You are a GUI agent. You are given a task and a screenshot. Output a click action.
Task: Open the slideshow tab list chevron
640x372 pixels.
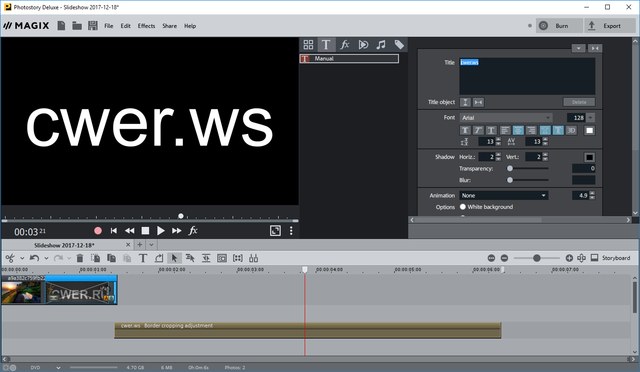(x=151, y=245)
